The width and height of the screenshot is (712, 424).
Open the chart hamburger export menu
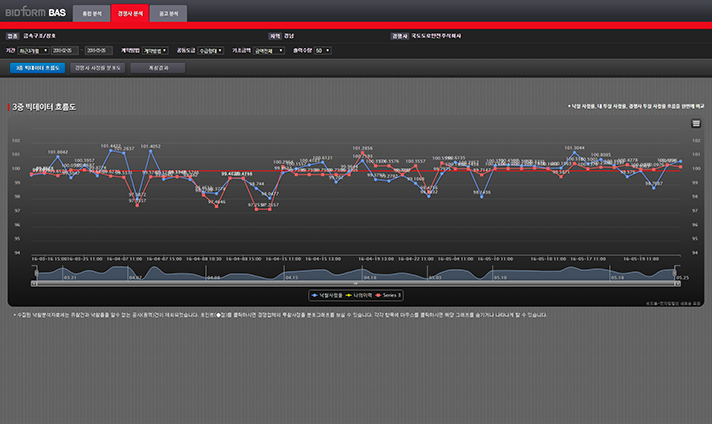[x=696, y=123]
